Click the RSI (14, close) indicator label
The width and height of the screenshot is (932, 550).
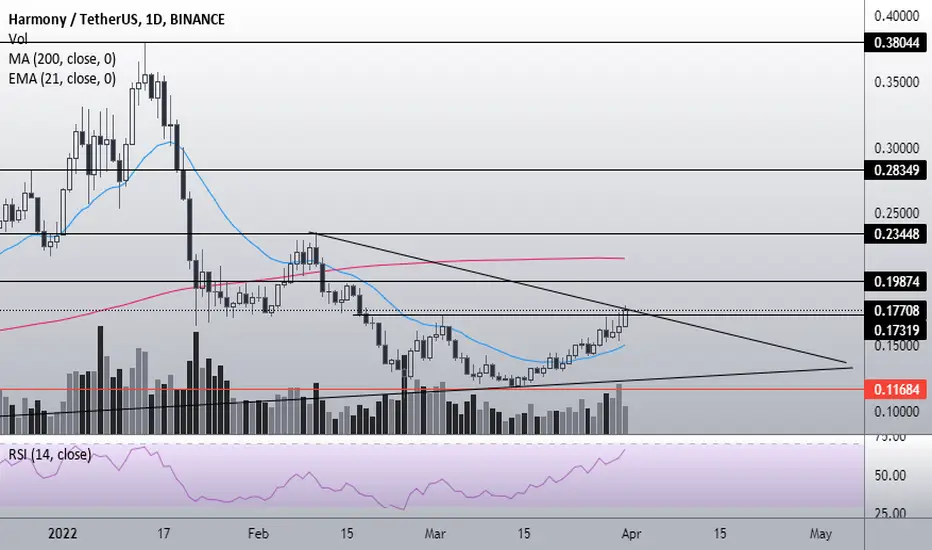[x=50, y=455]
